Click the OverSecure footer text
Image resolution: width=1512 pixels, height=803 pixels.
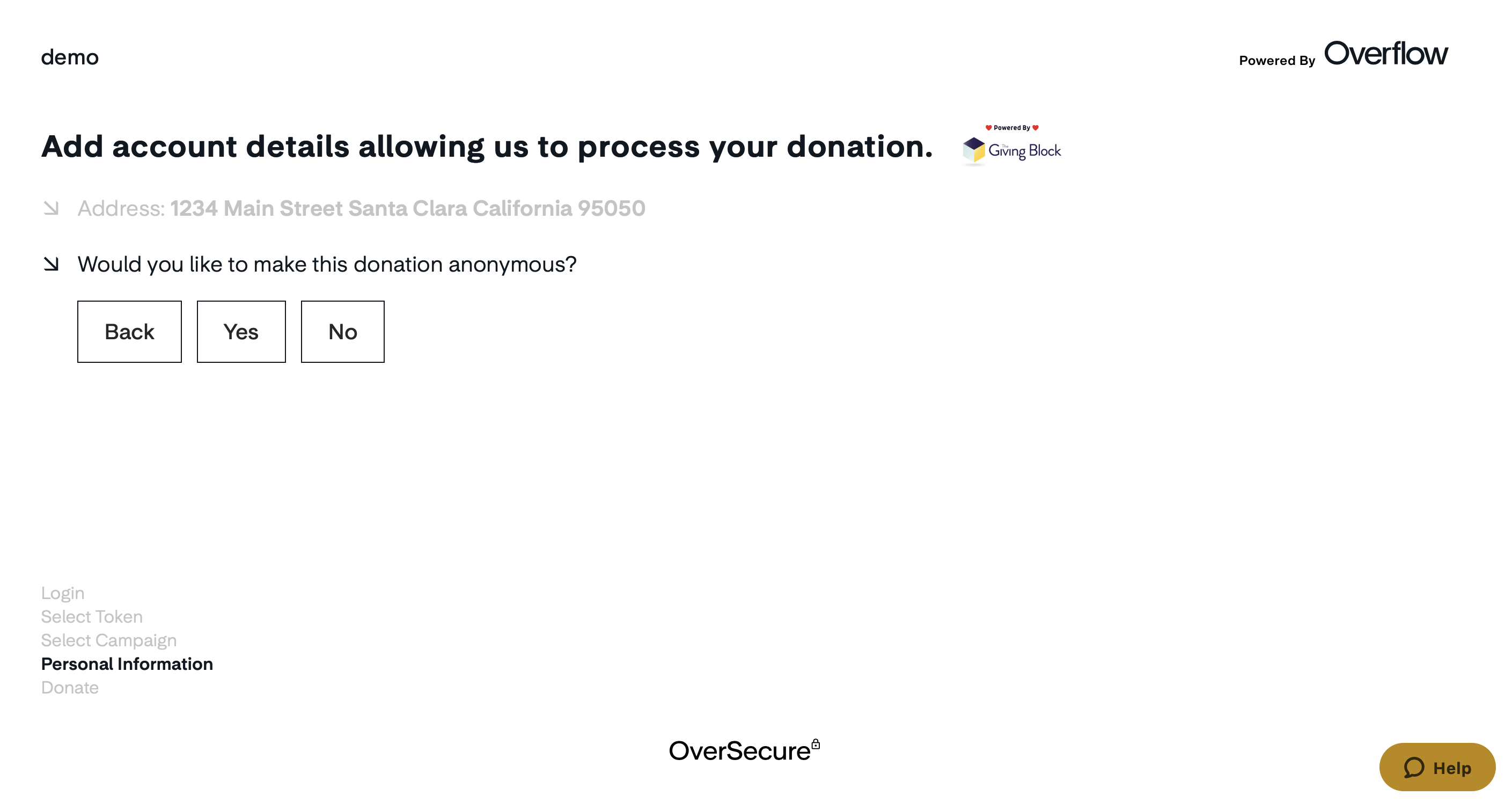pos(739,751)
